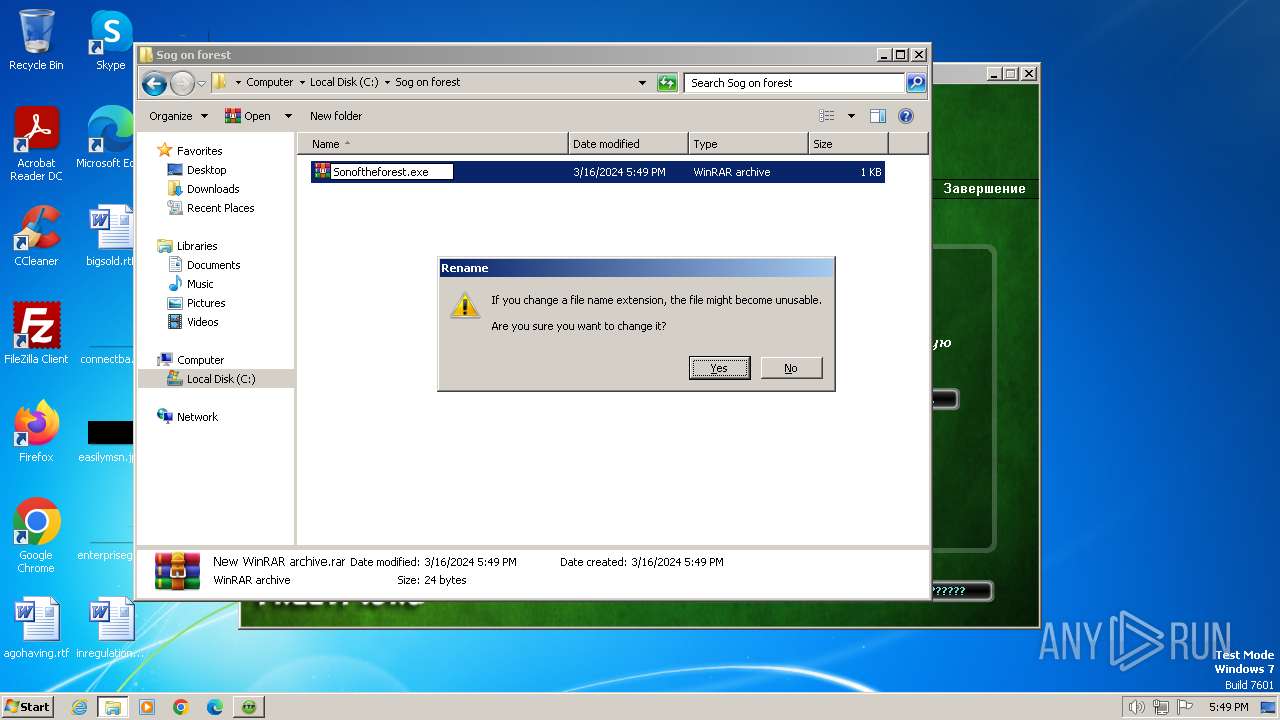Open agohaving.rtf desktop file
This screenshot has height=720, width=1280.
click(x=36, y=628)
